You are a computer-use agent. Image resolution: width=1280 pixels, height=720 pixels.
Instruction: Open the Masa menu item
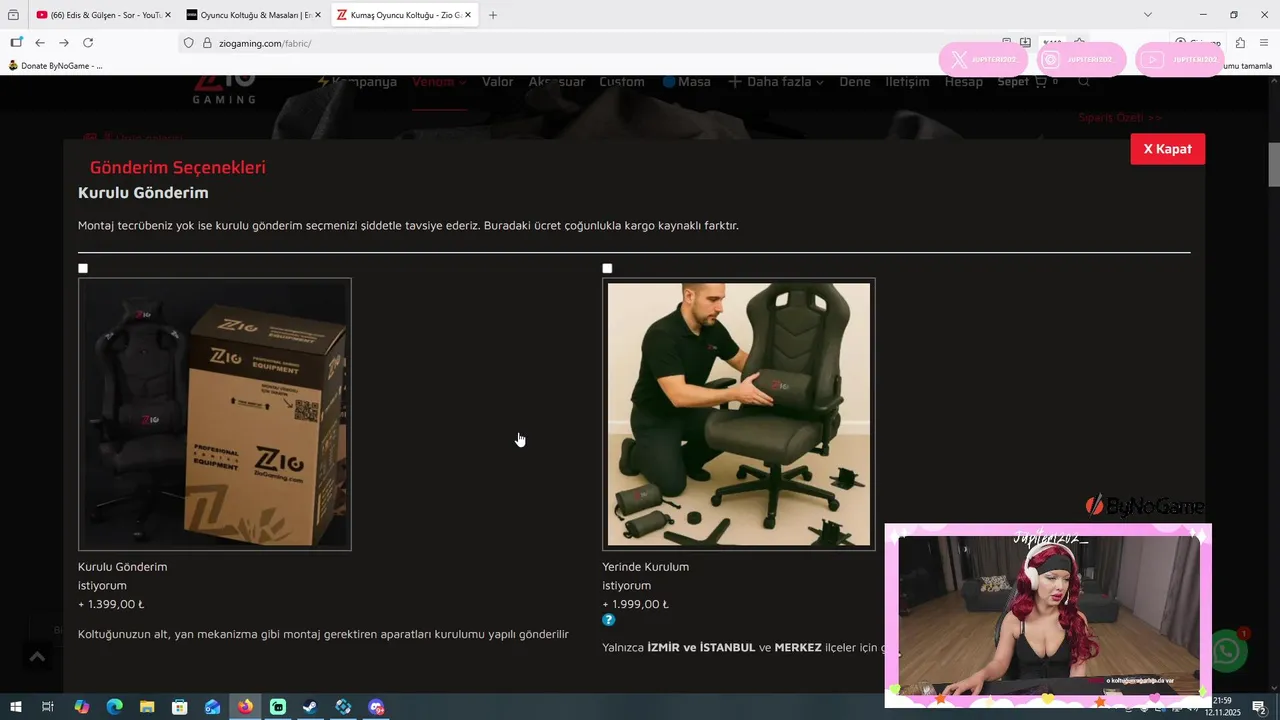click(686, 82)
